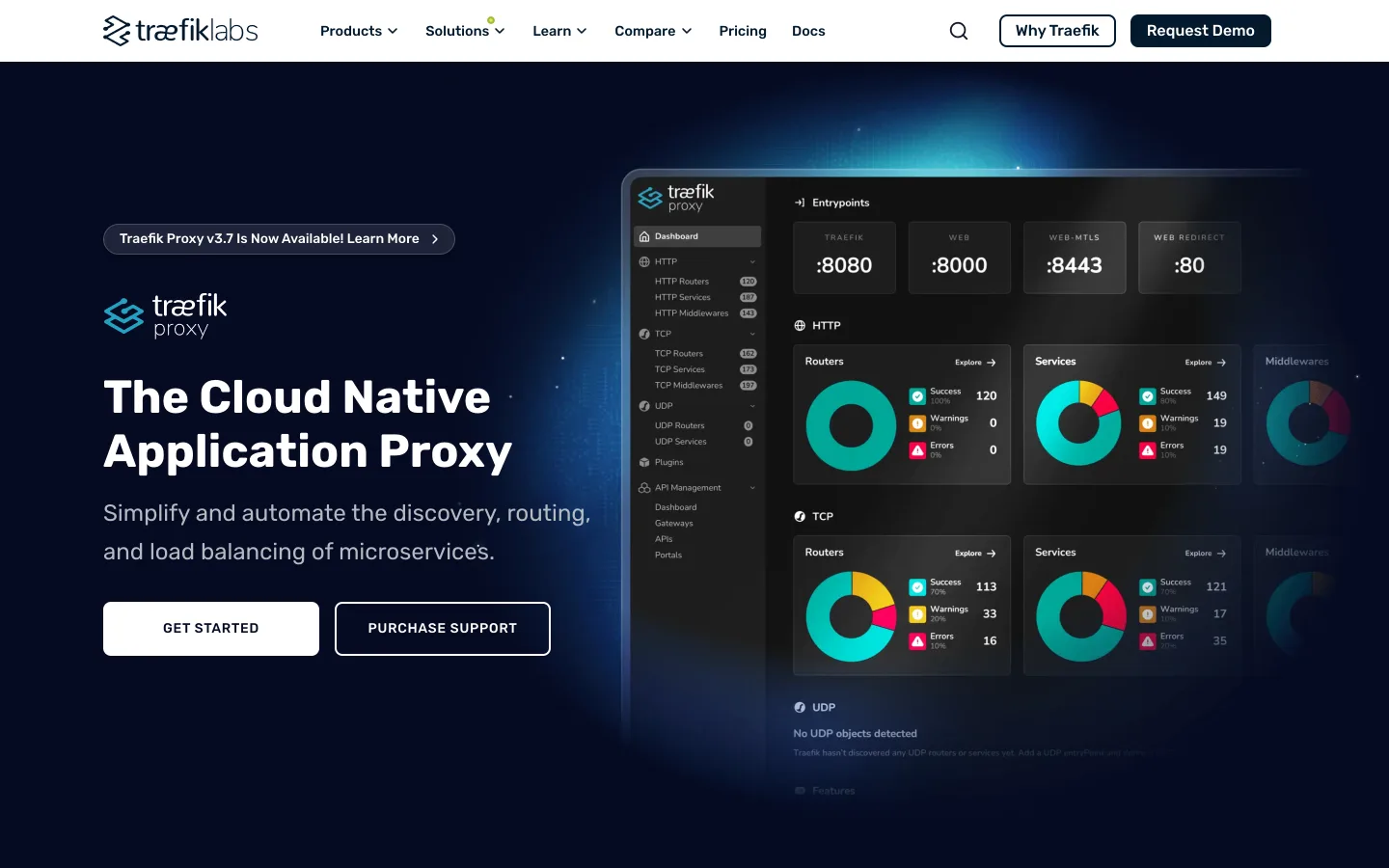
Task: Click the Traefik proxy logo in dashboard sidebar
Action: pos(676,198)
